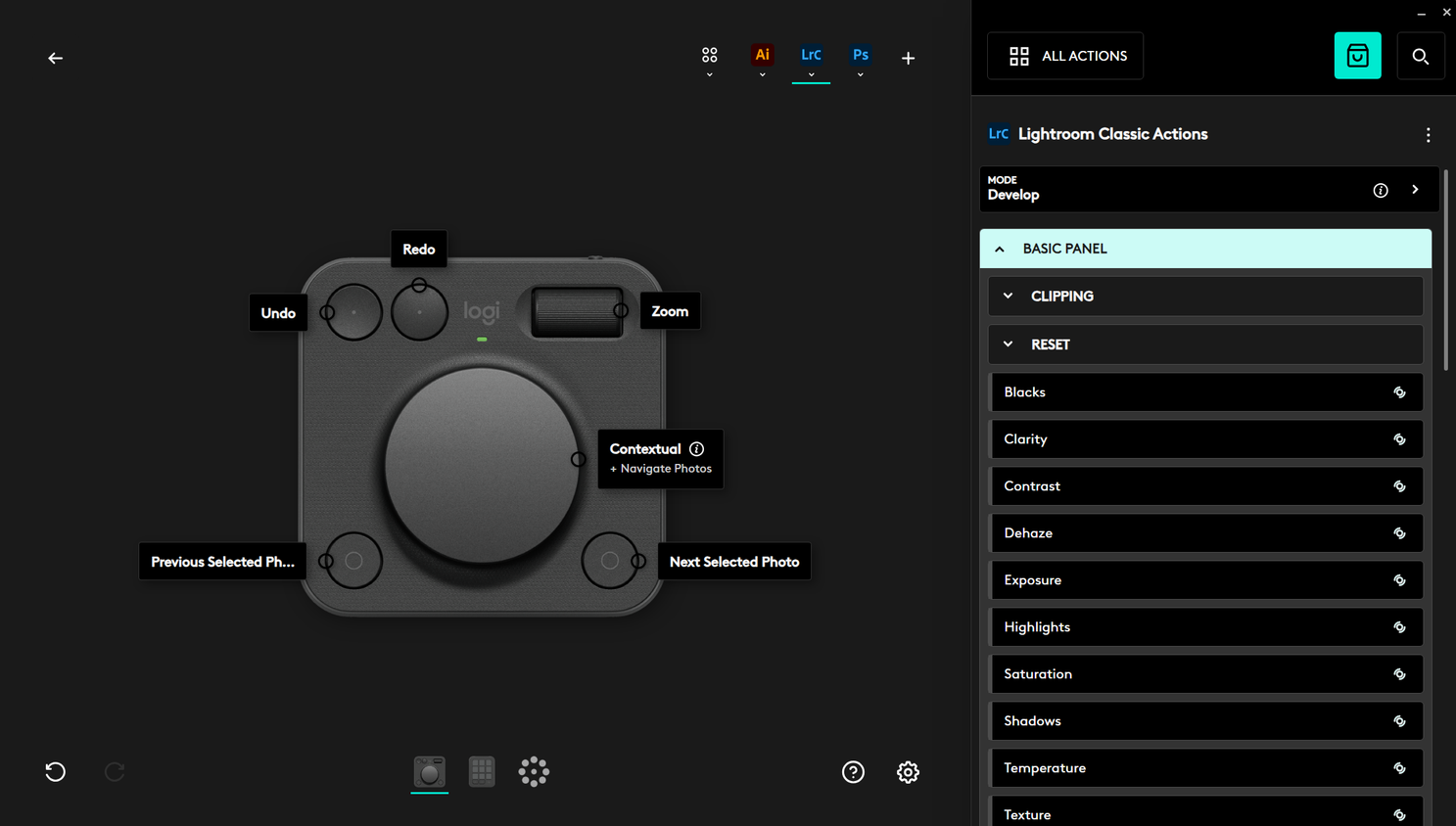Open the marketplace shopping bag
The width and height of the screenshot is (1456, 826).
[x=1357, y=56]
